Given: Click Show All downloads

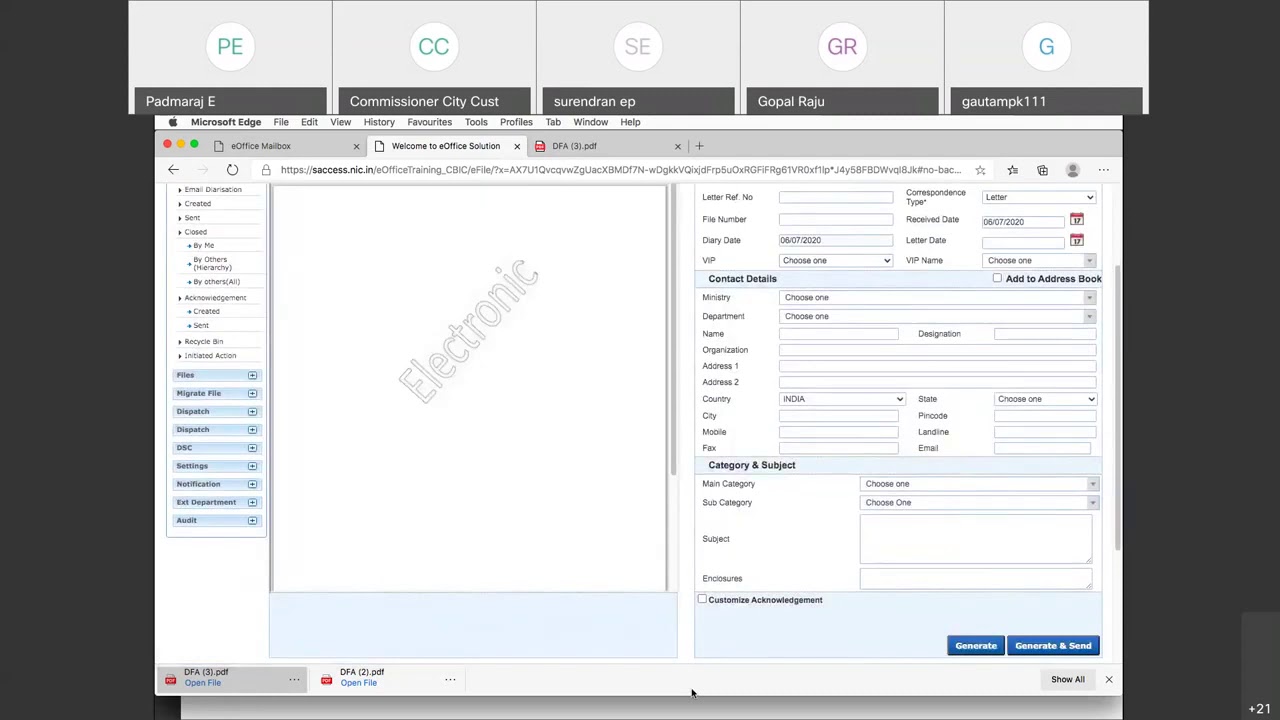Looking at the screenshot, I should point(1067,679).
